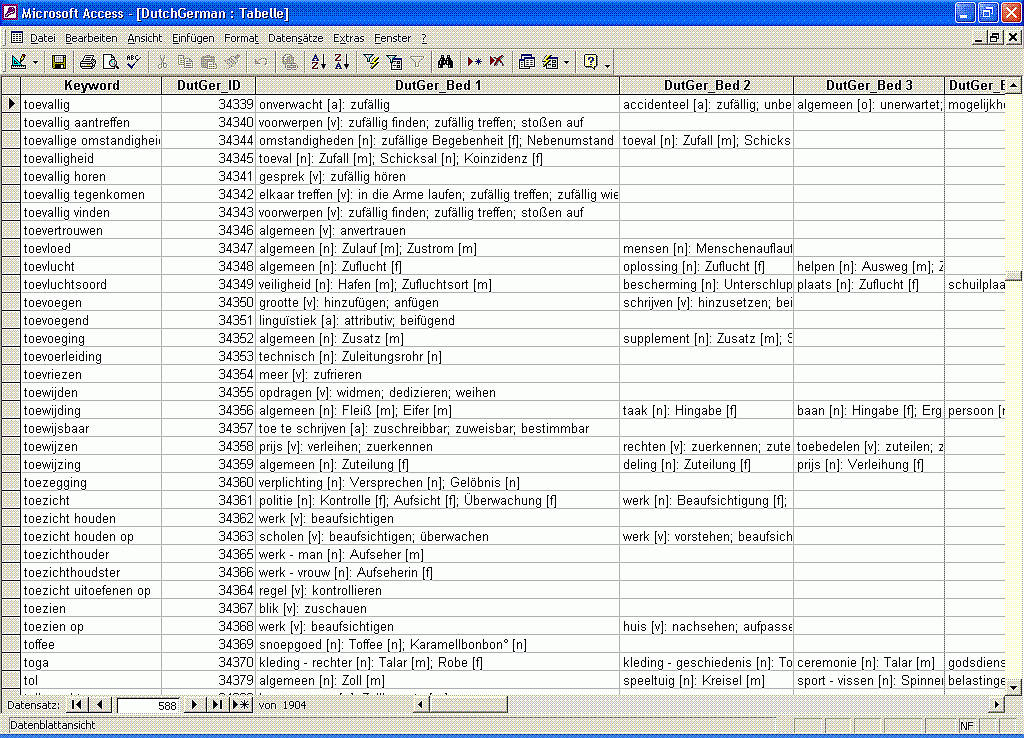
Task: Click the plain funnel Apply Filter icon
Action: pos(417,62)
